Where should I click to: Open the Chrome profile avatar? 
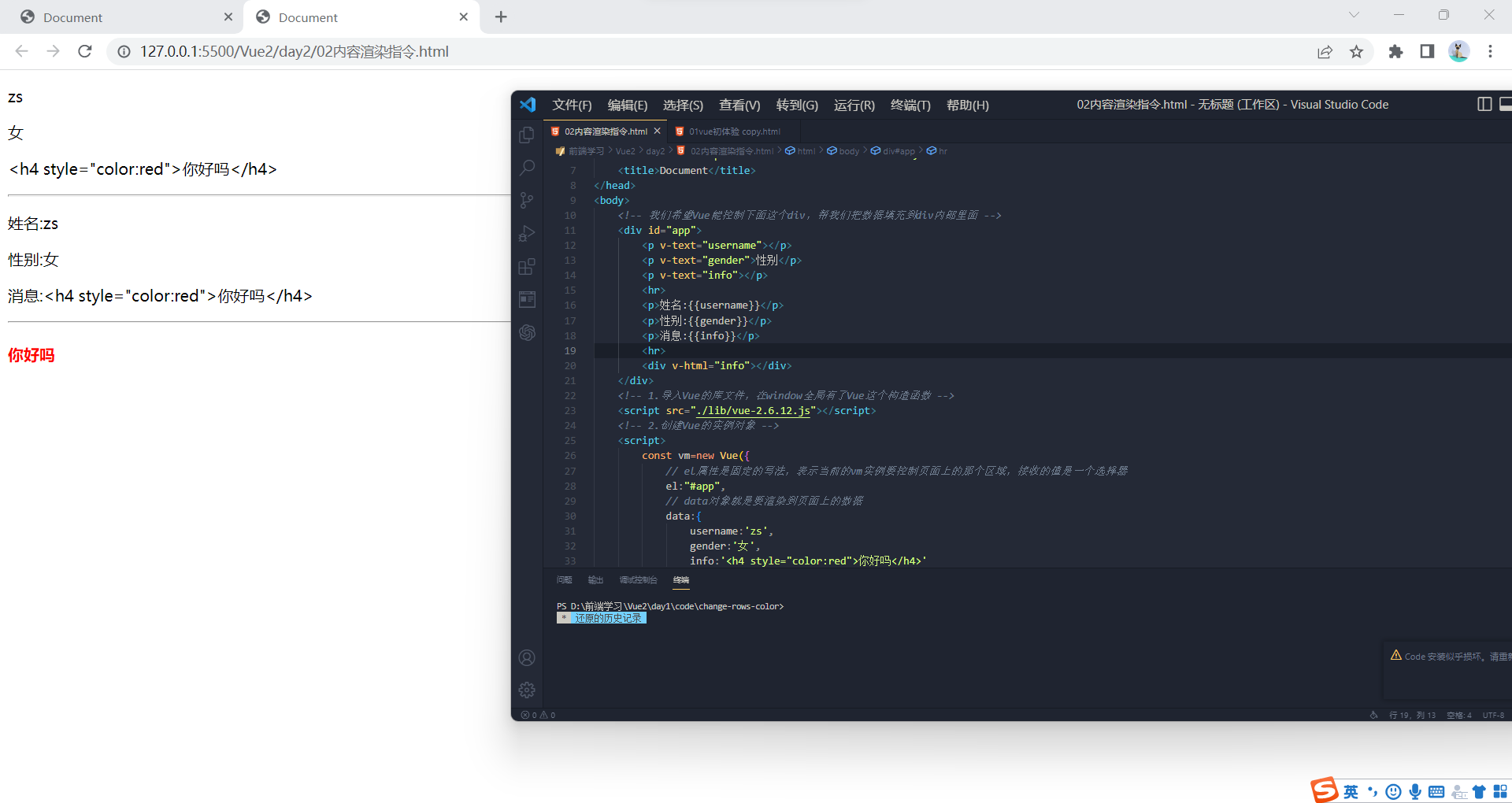pyautogui.click(x=1458, y=51)
